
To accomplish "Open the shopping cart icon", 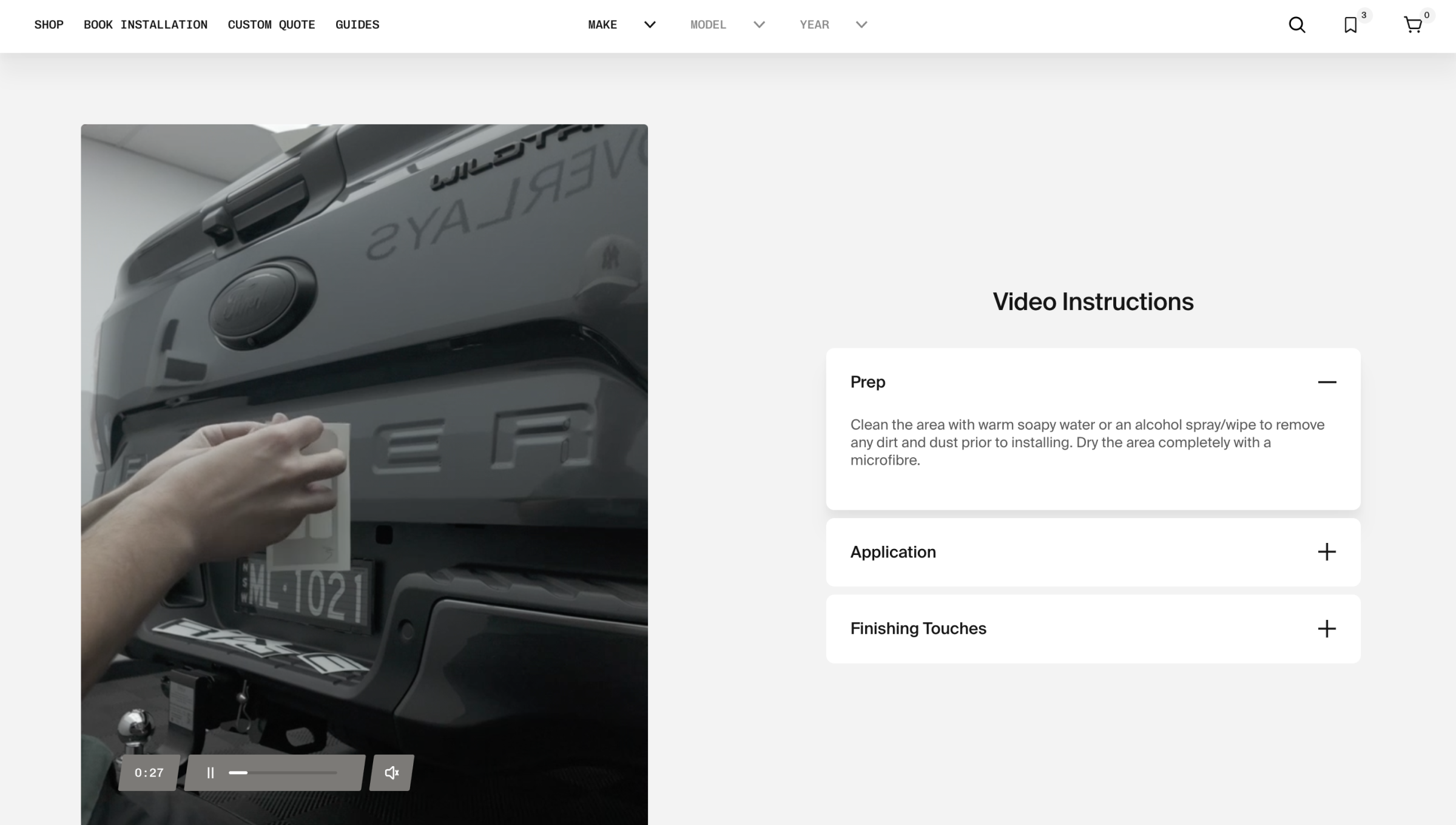I will pos(1413,25).
